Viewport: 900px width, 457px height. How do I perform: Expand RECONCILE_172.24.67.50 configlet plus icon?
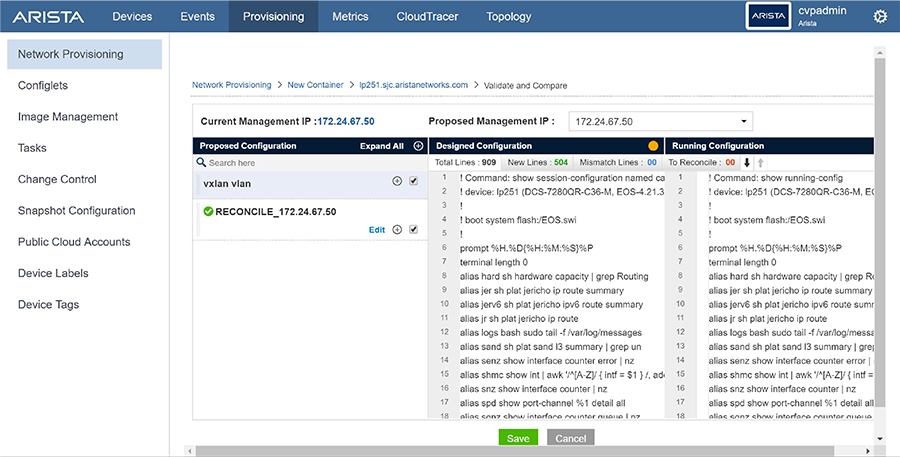[397, 230]
